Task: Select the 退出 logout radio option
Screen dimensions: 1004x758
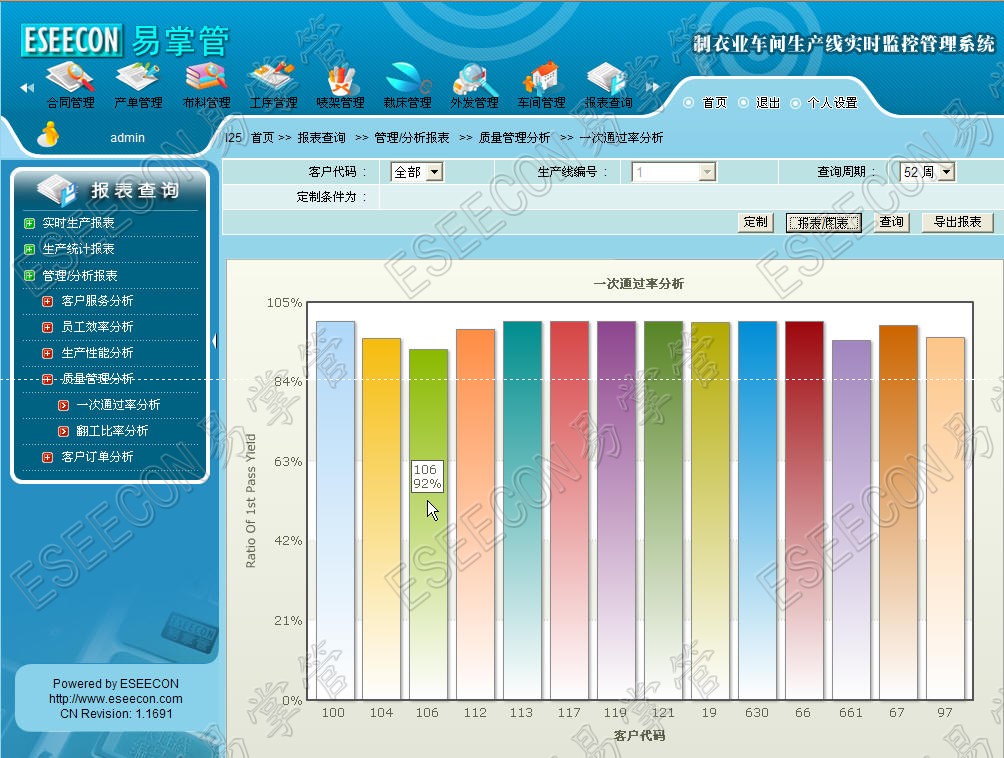Action: 743,103
